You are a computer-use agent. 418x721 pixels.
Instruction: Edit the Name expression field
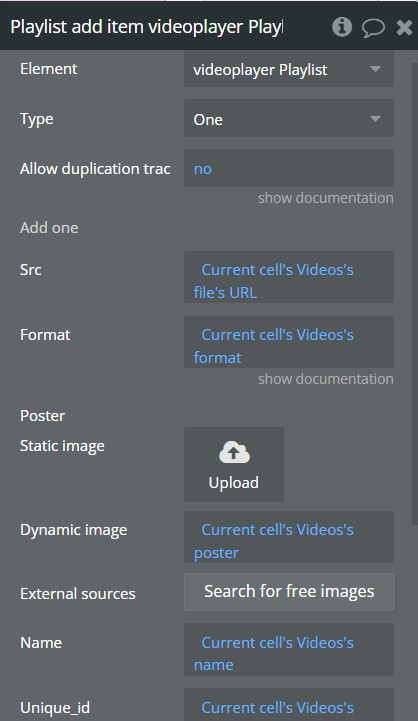tap(289, 650)
